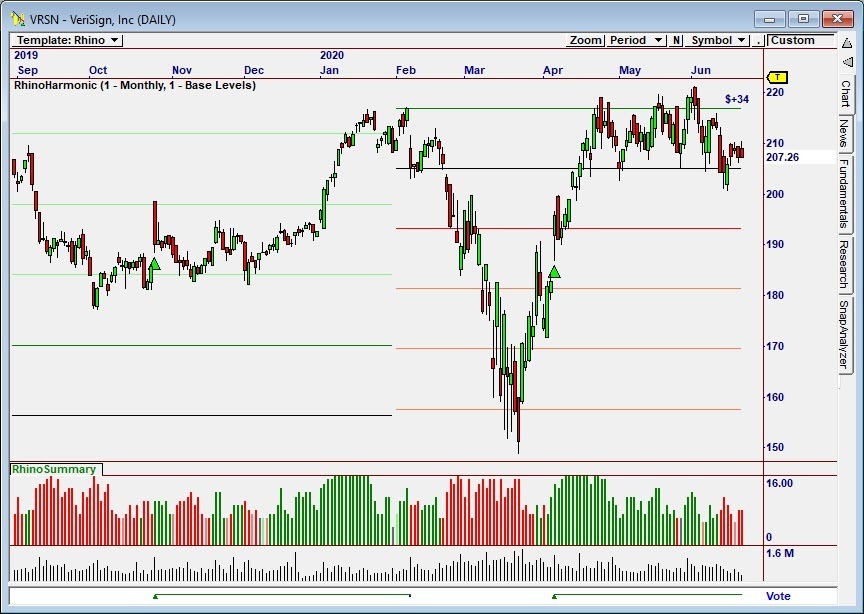
Task: Click the 1.6 M volume scale label
Action: point(780,553)
